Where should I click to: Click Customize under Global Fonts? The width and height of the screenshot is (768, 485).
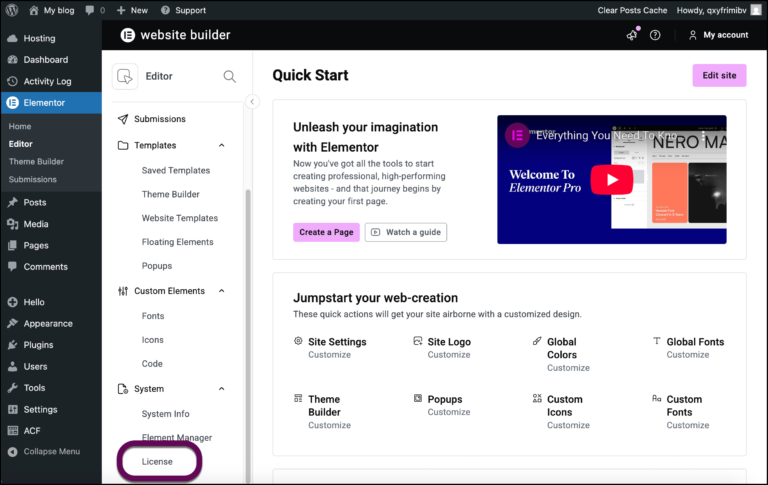(x=688, y=355)
